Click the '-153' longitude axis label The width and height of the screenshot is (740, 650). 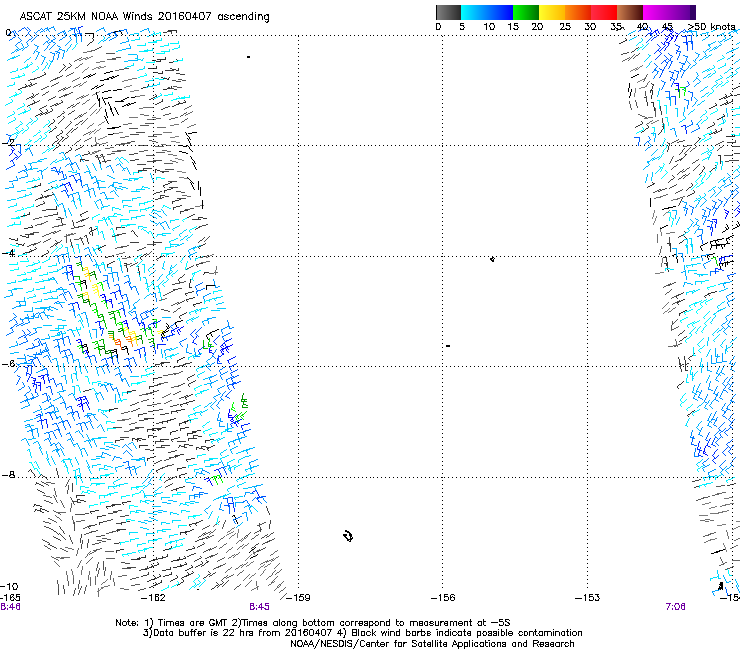(x=588, y=597)
